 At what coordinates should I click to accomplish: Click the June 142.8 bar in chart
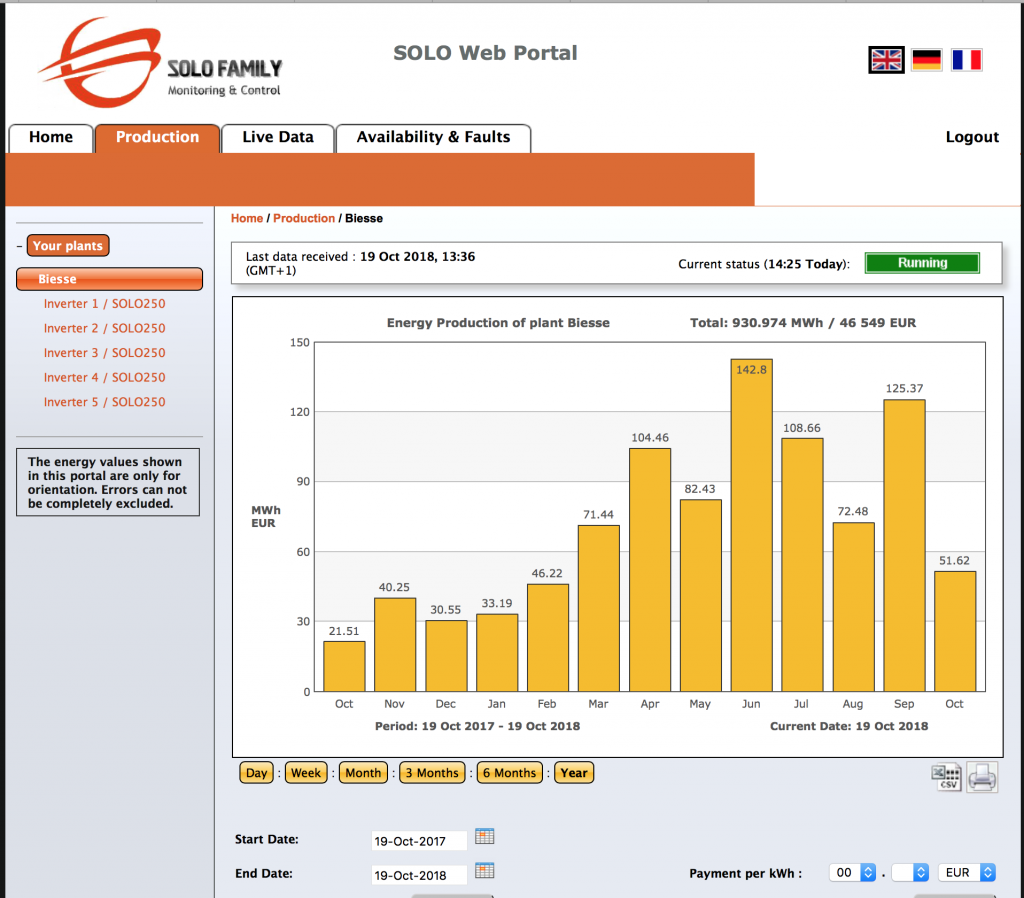tap(752, 525)
